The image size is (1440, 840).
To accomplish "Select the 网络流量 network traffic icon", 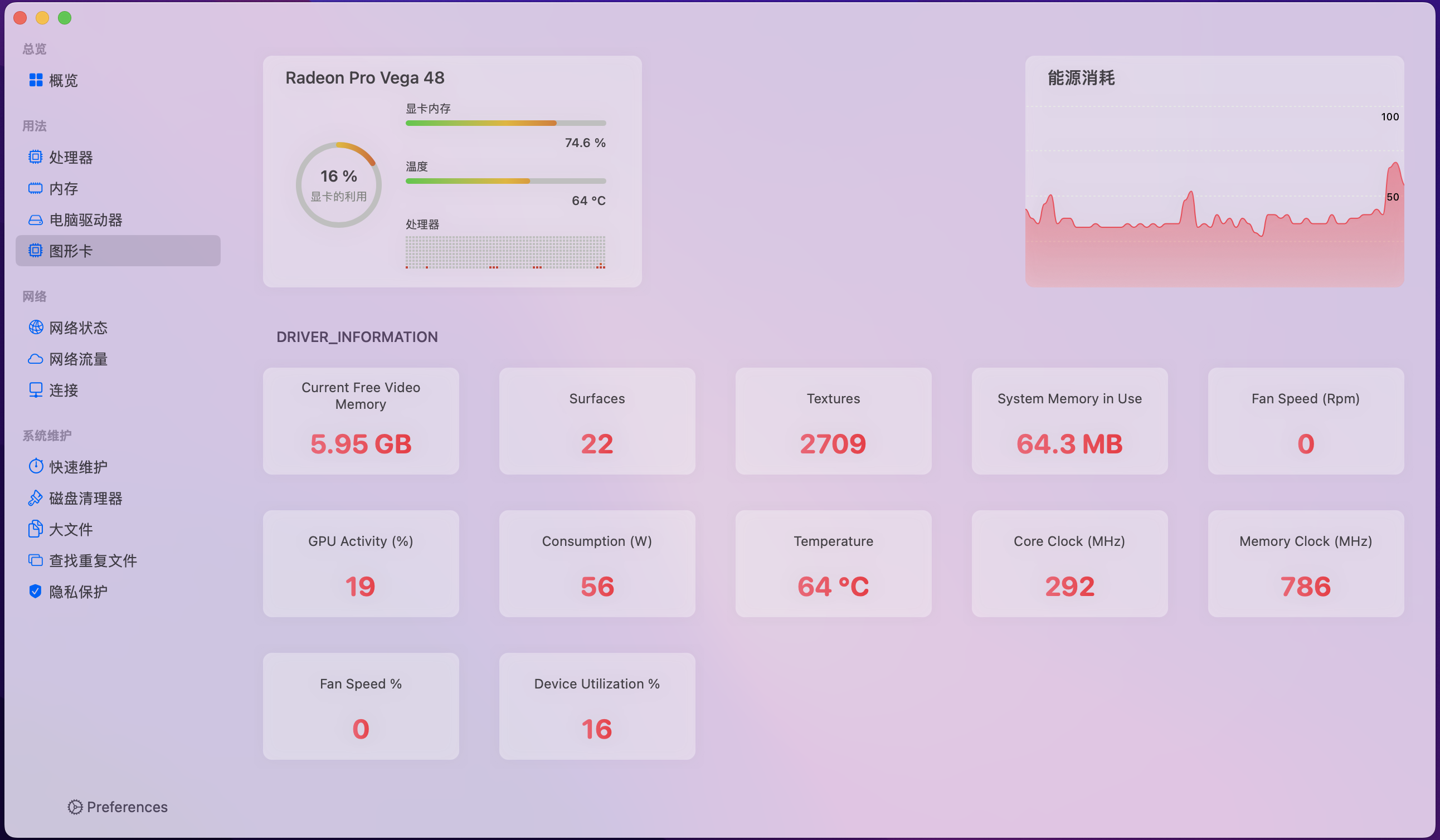I will 36,359.
